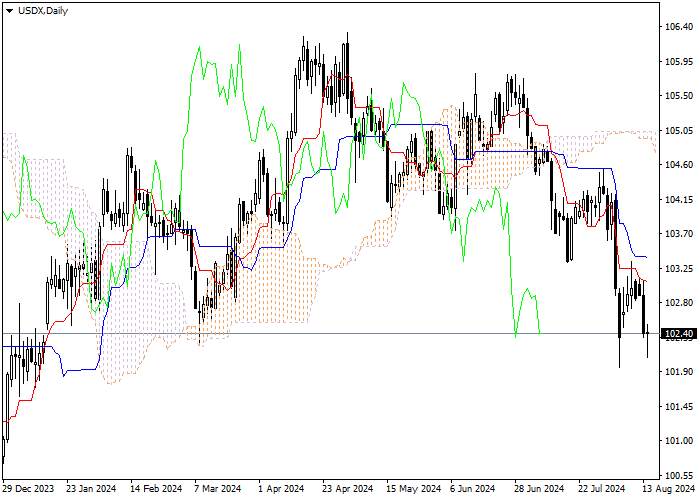Select the USDX,Daily chart title

43,11
